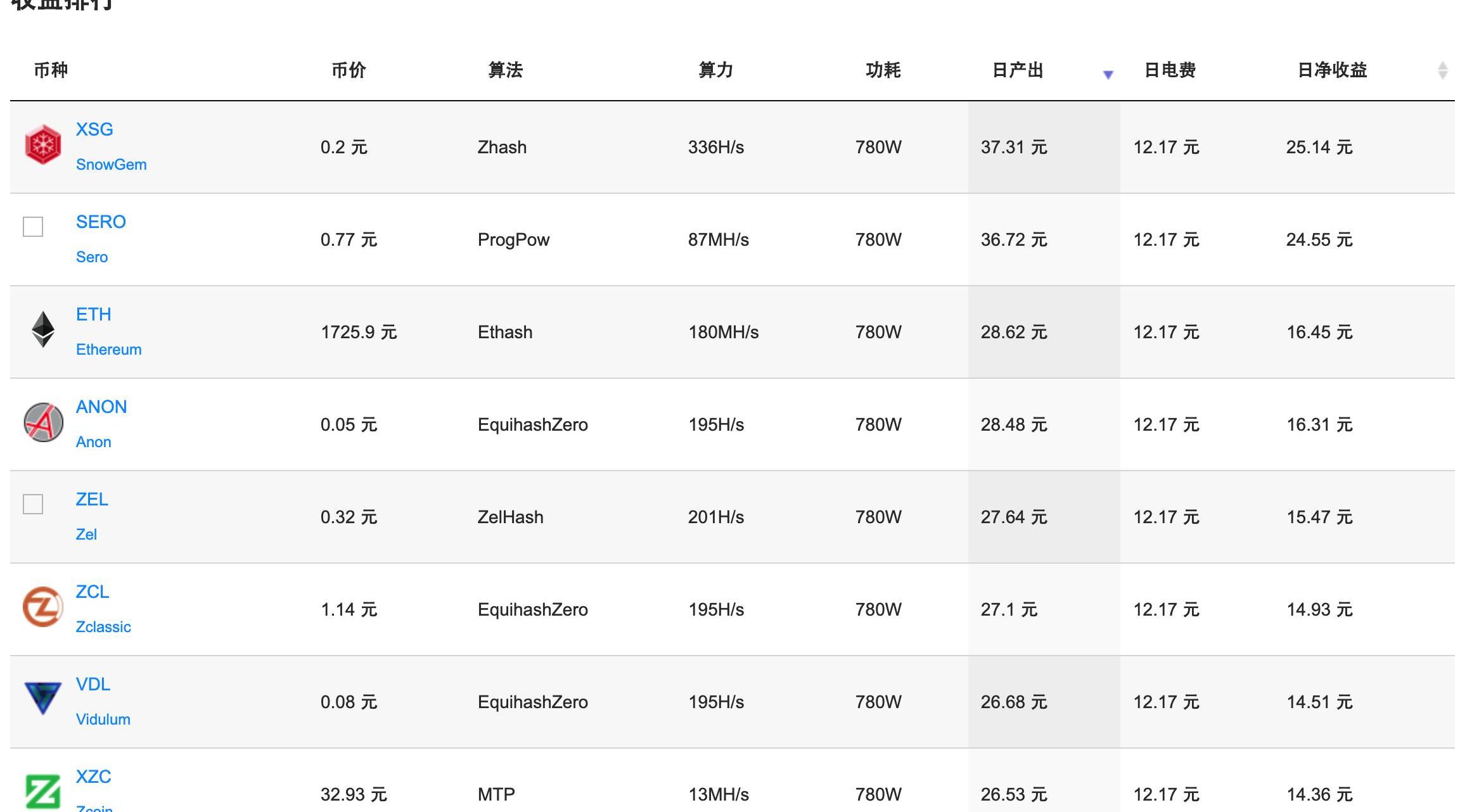Image resolution: width=1460 pixels, height=812 pixels.
Task: Open the Ethereum name link
Action: point(108,350)
